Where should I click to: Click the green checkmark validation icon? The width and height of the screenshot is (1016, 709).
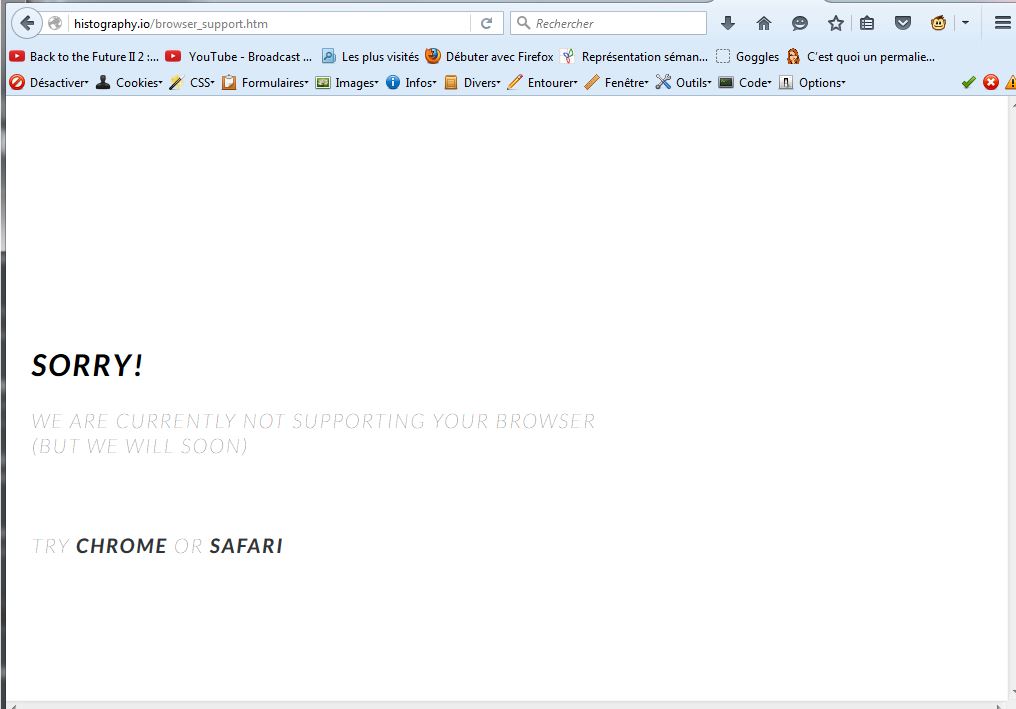pyautogui.click(x=969, y=82)
